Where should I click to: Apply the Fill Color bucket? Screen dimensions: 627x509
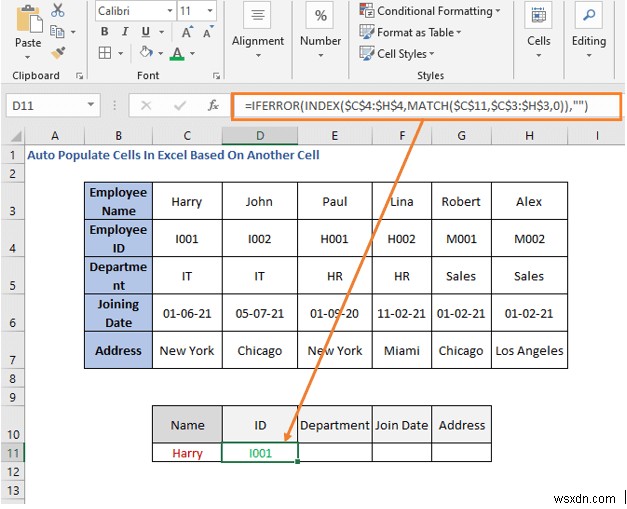click(146, 52)
